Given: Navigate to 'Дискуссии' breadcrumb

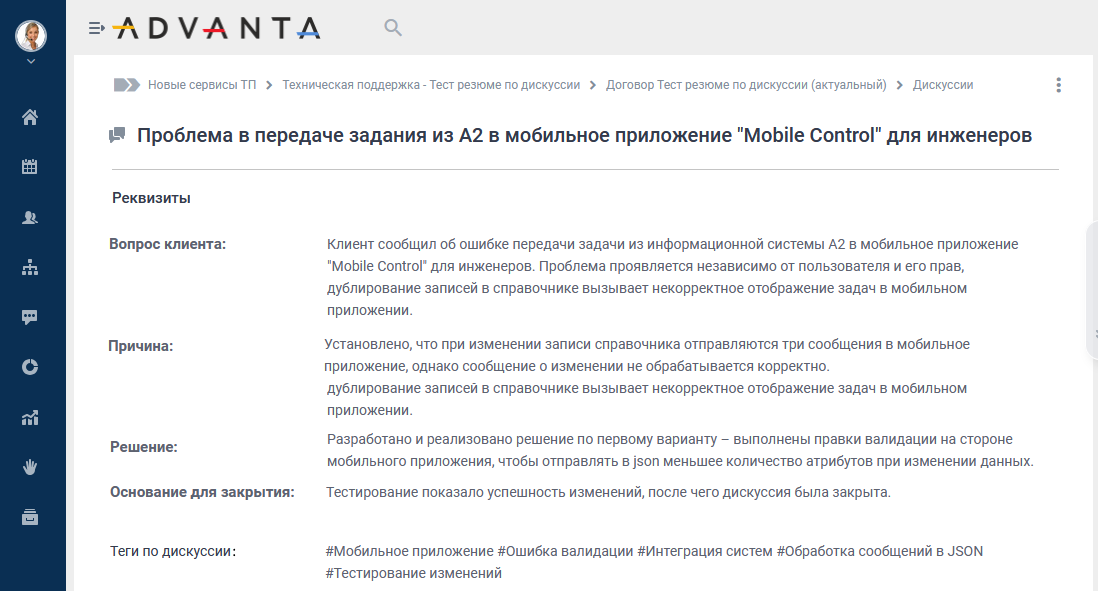Looking at the screenshot, I should (x=942, y=85).
